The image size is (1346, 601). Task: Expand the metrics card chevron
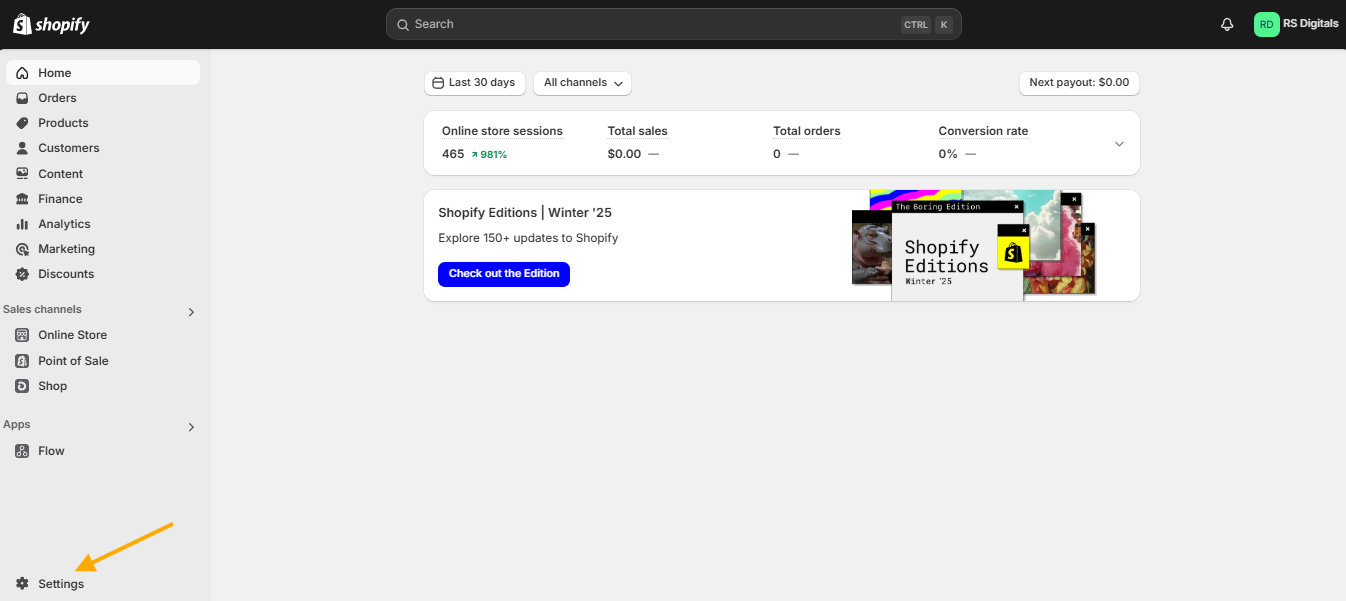1119,143
